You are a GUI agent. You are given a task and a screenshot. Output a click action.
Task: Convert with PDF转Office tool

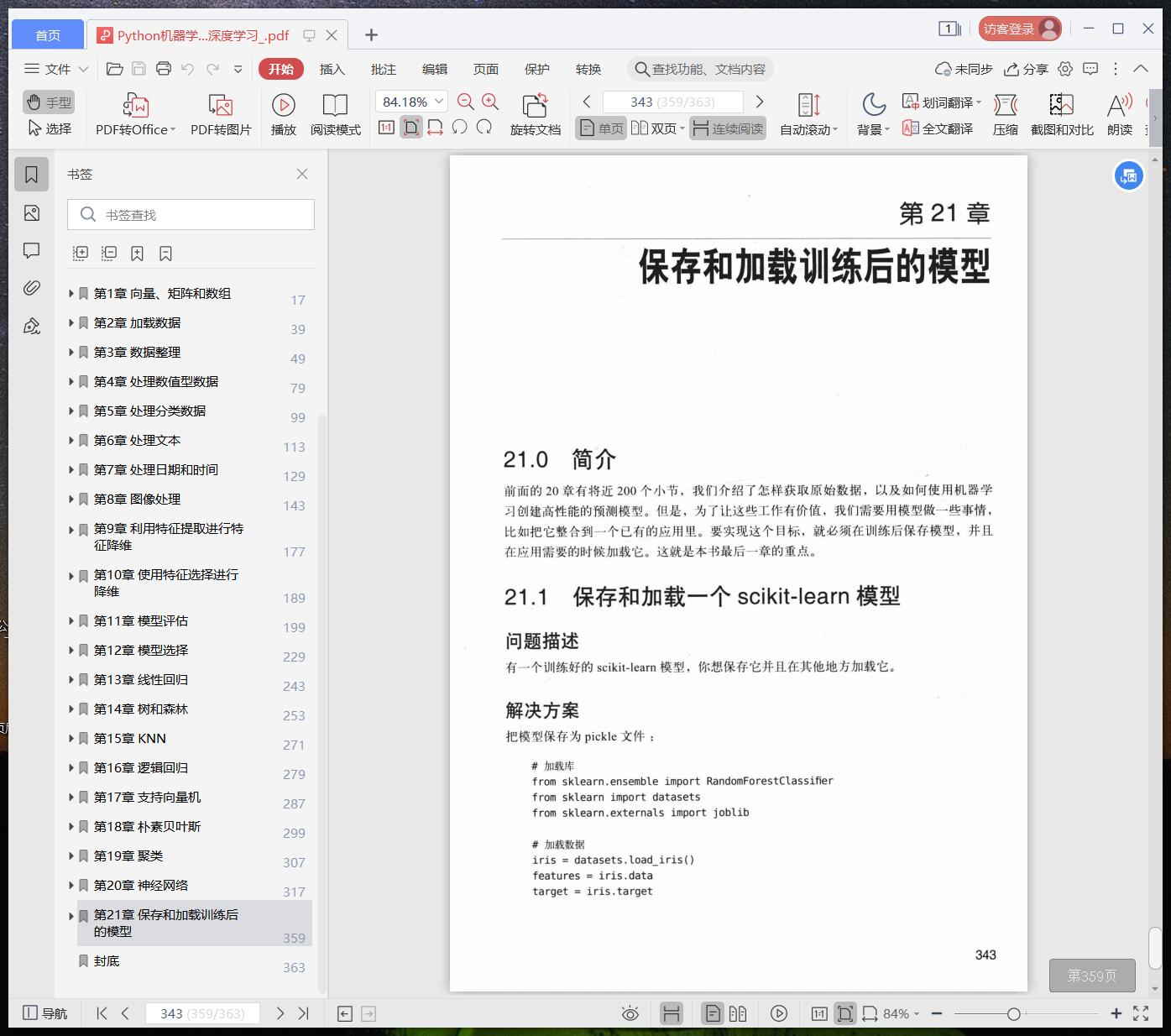coord(135,114)
